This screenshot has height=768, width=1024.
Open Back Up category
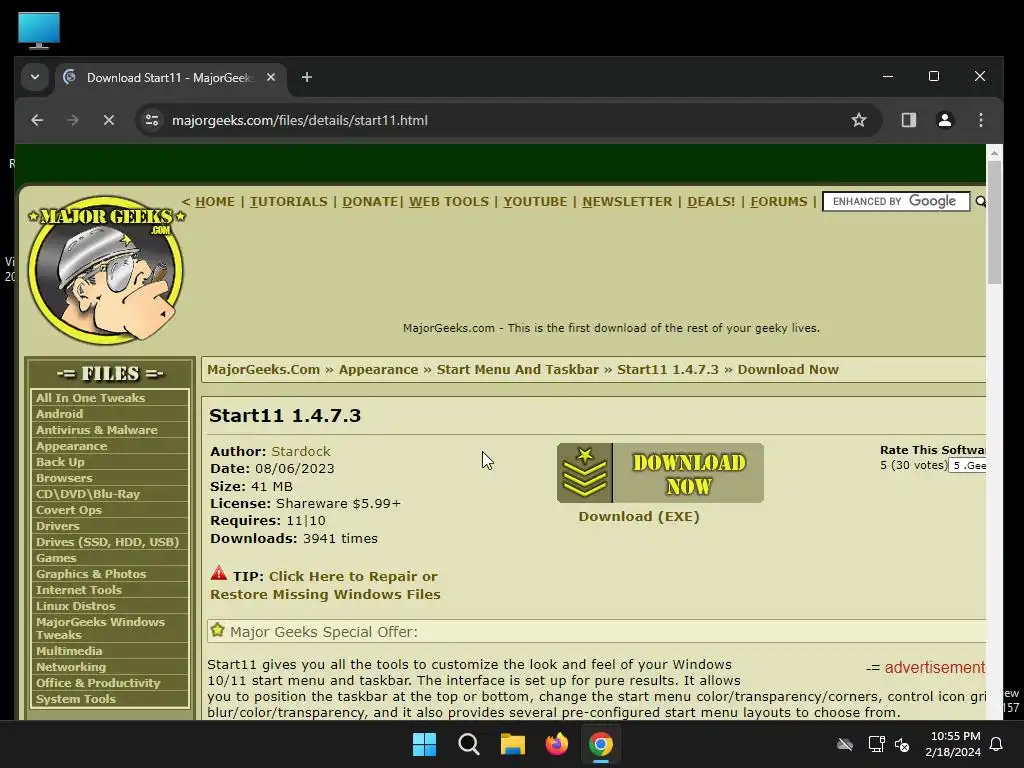[60, 462]
